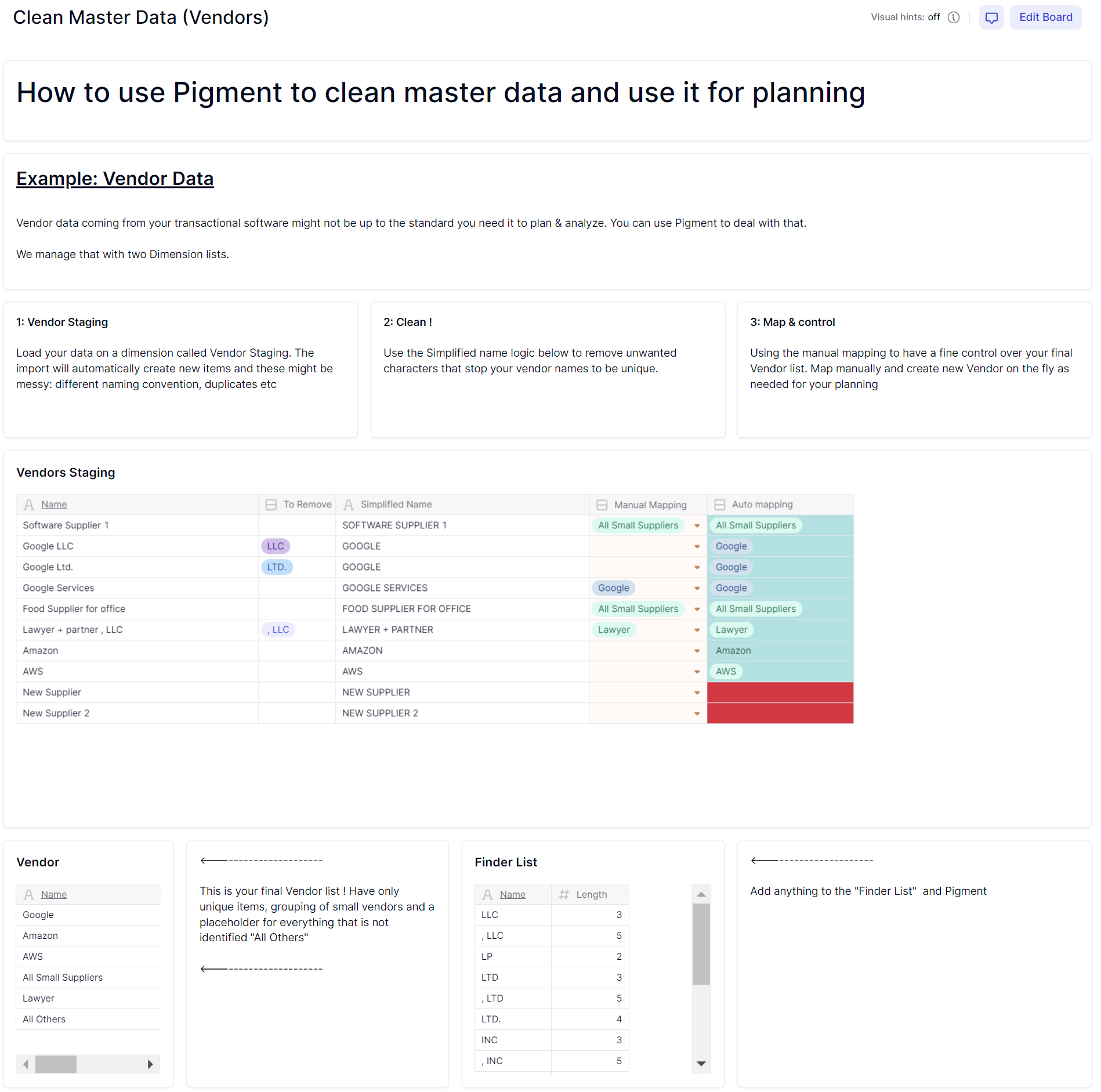Click the Edit Board button
1101x1092 pixels.
(x=1045, y=17)
